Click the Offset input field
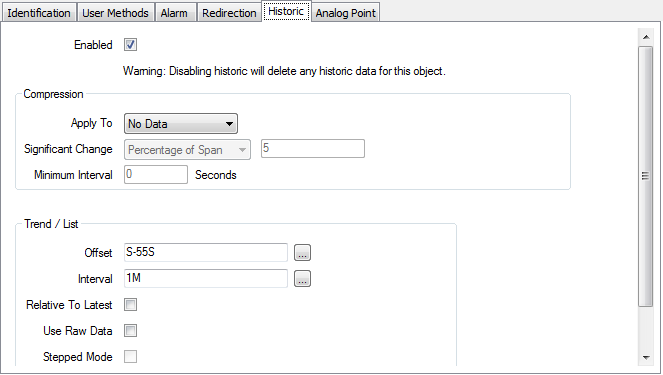The height and width of the screenshot is (375, 663). (x=205, y=252)
